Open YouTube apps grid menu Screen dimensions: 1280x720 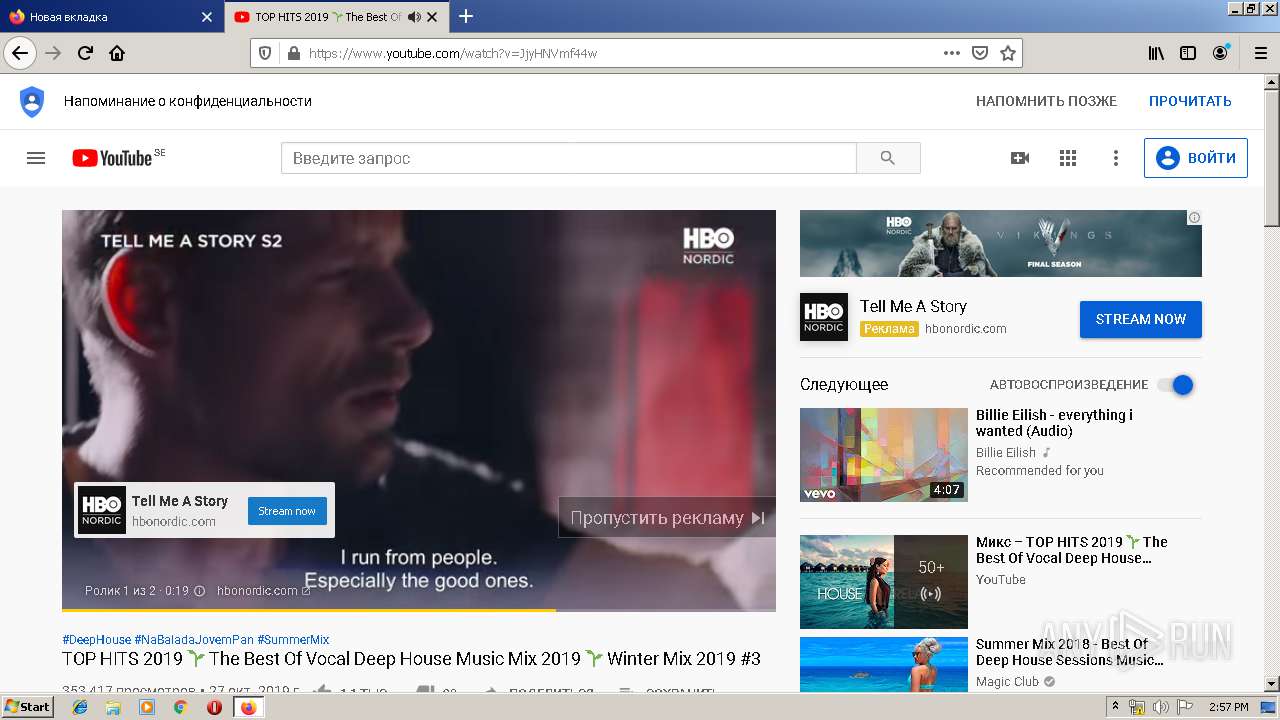click(1068, 158)
